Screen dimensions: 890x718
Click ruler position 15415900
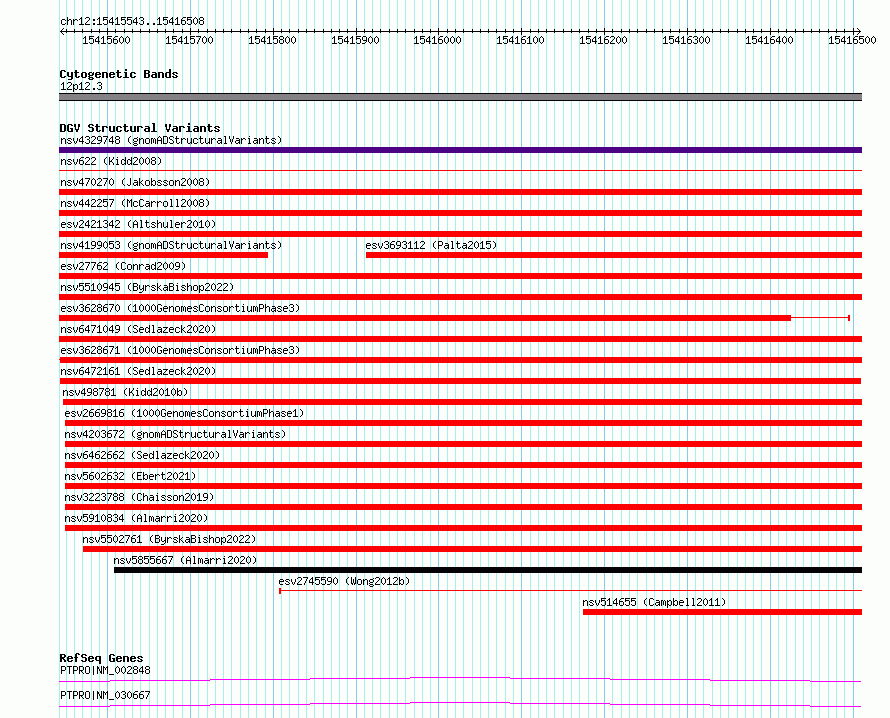[x=355, y=40]
